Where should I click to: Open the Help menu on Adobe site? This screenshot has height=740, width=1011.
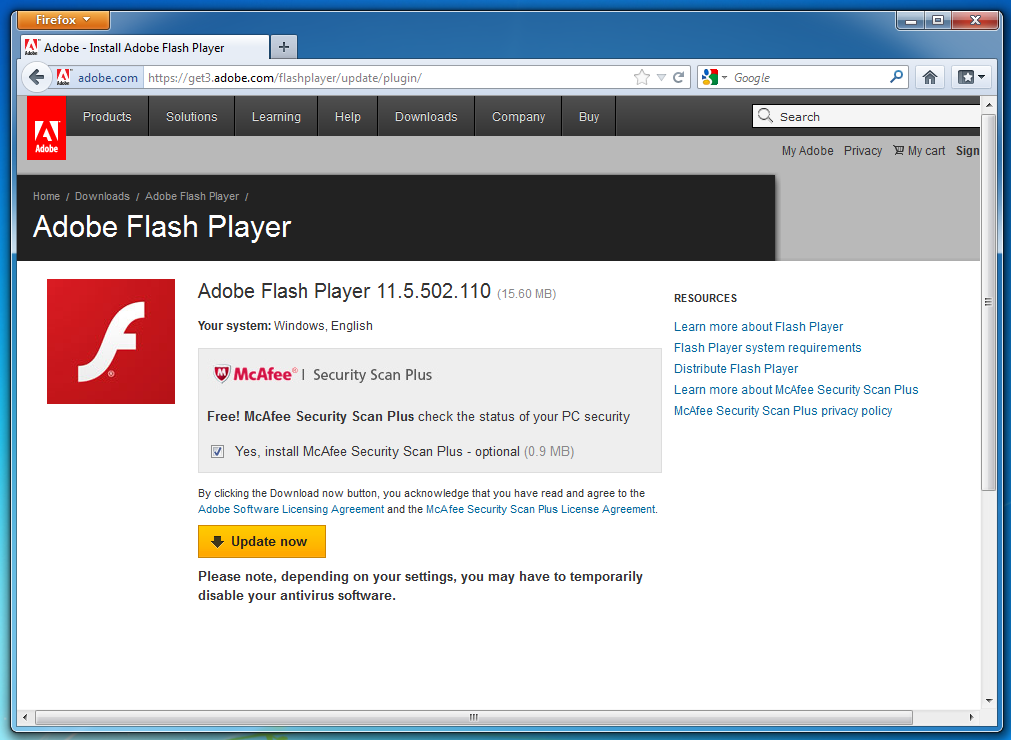pyautogui.click(x=348, y=117)
